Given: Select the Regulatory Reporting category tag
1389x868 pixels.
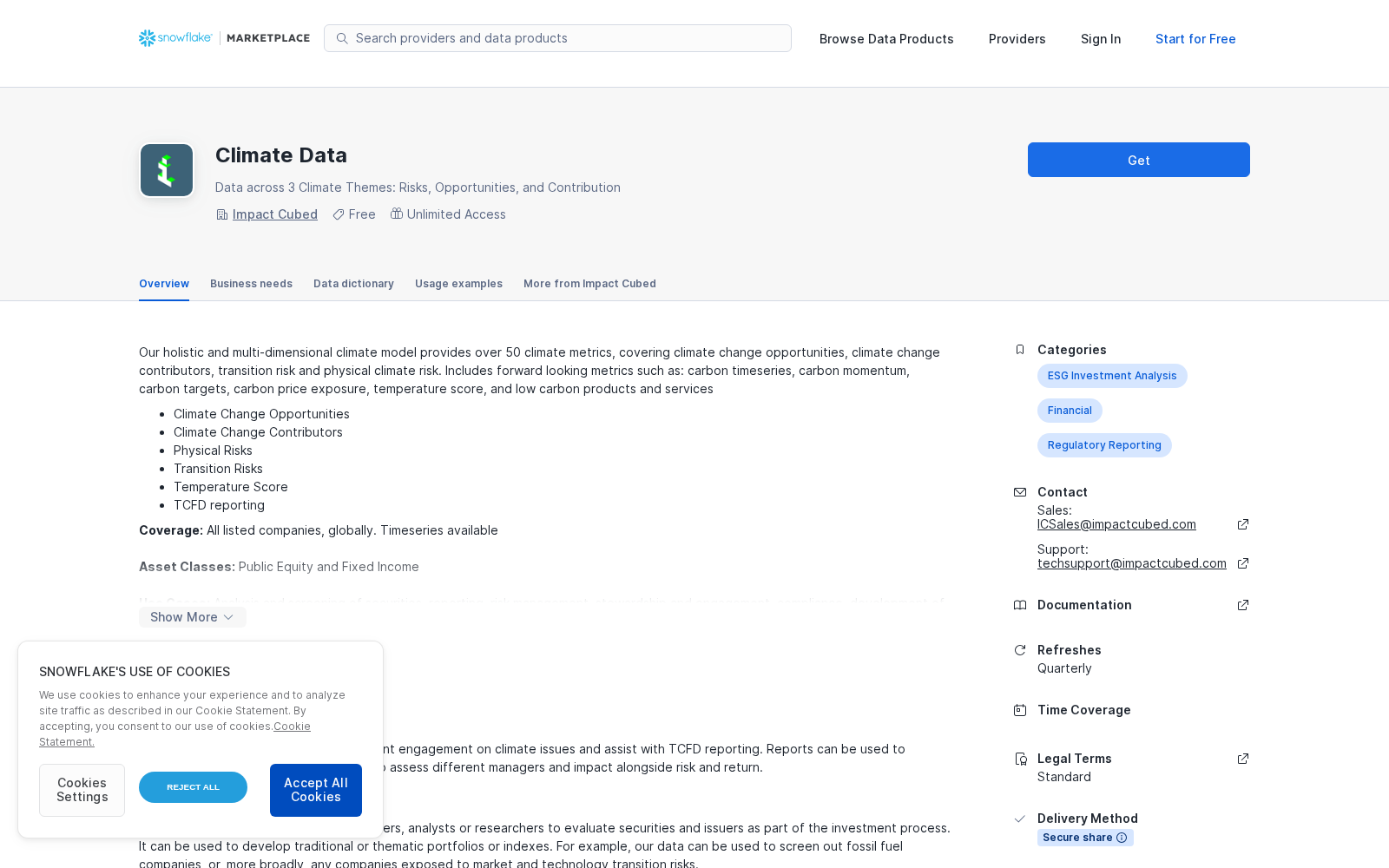Looking at the screenshot, I should coord(1104,445).
